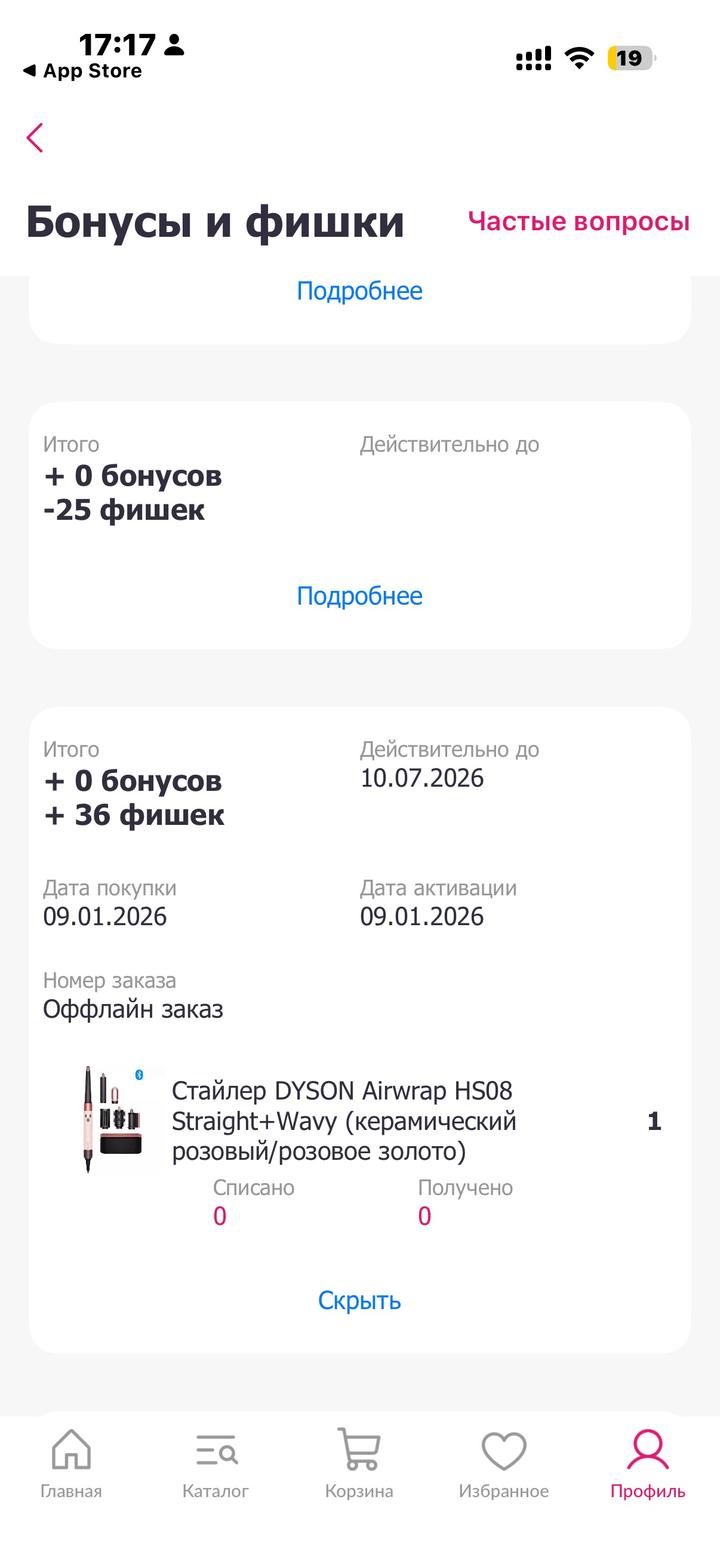Tap the cellular signal bars

(533, 59)
